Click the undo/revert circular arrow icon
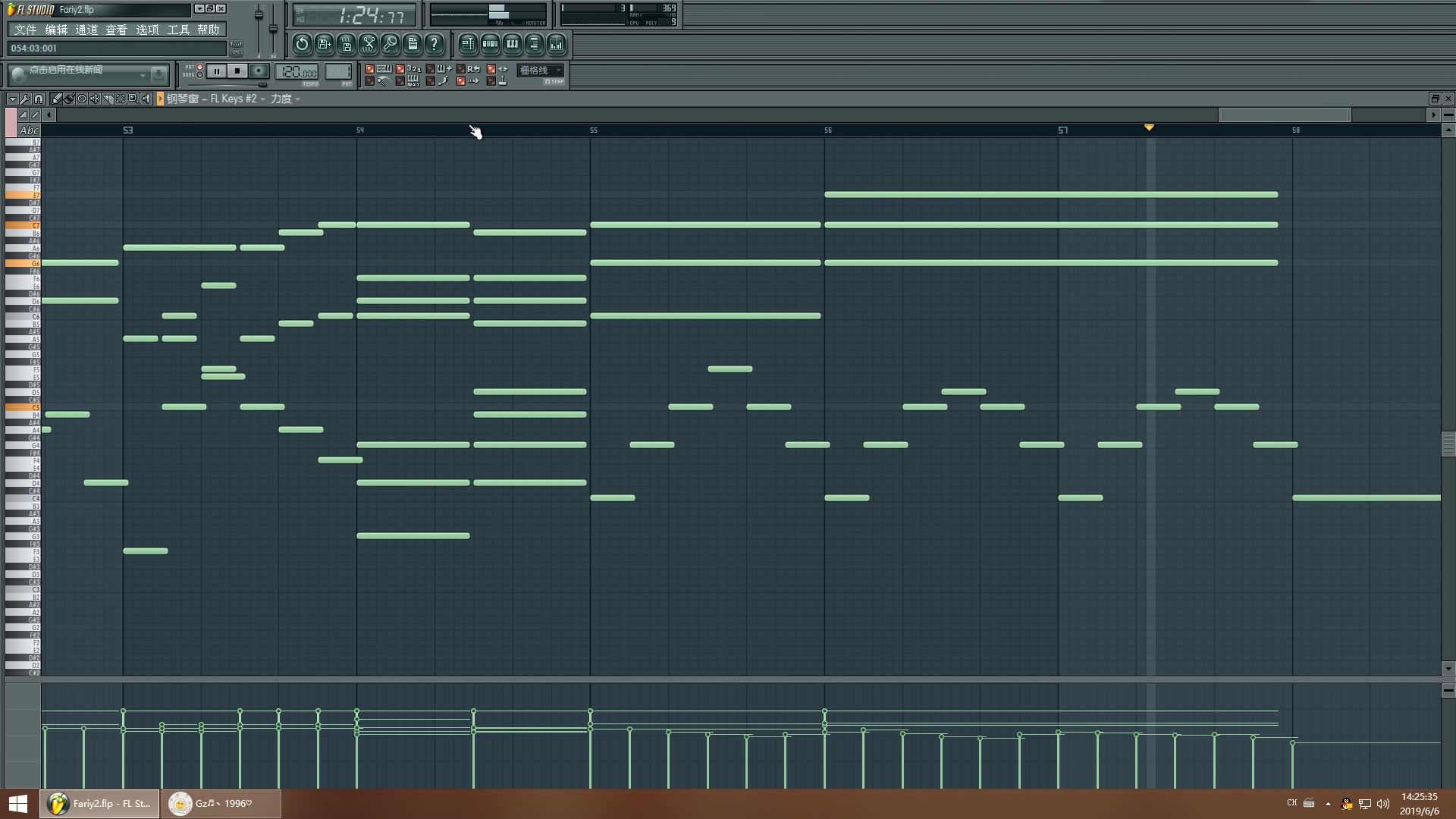 [x=302, y=44]
